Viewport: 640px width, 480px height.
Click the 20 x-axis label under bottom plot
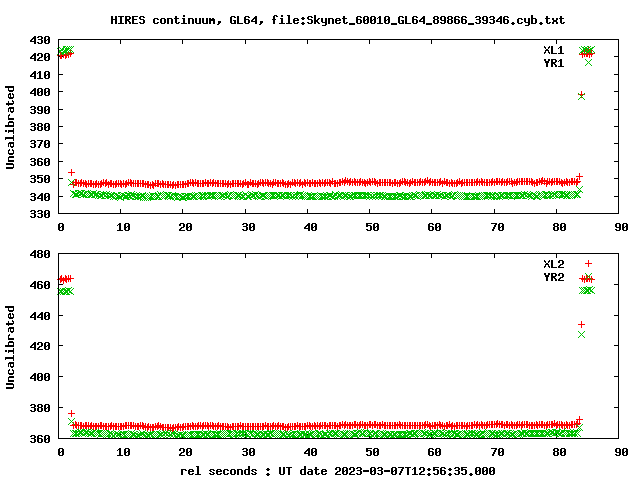click(x=185, y=452)
